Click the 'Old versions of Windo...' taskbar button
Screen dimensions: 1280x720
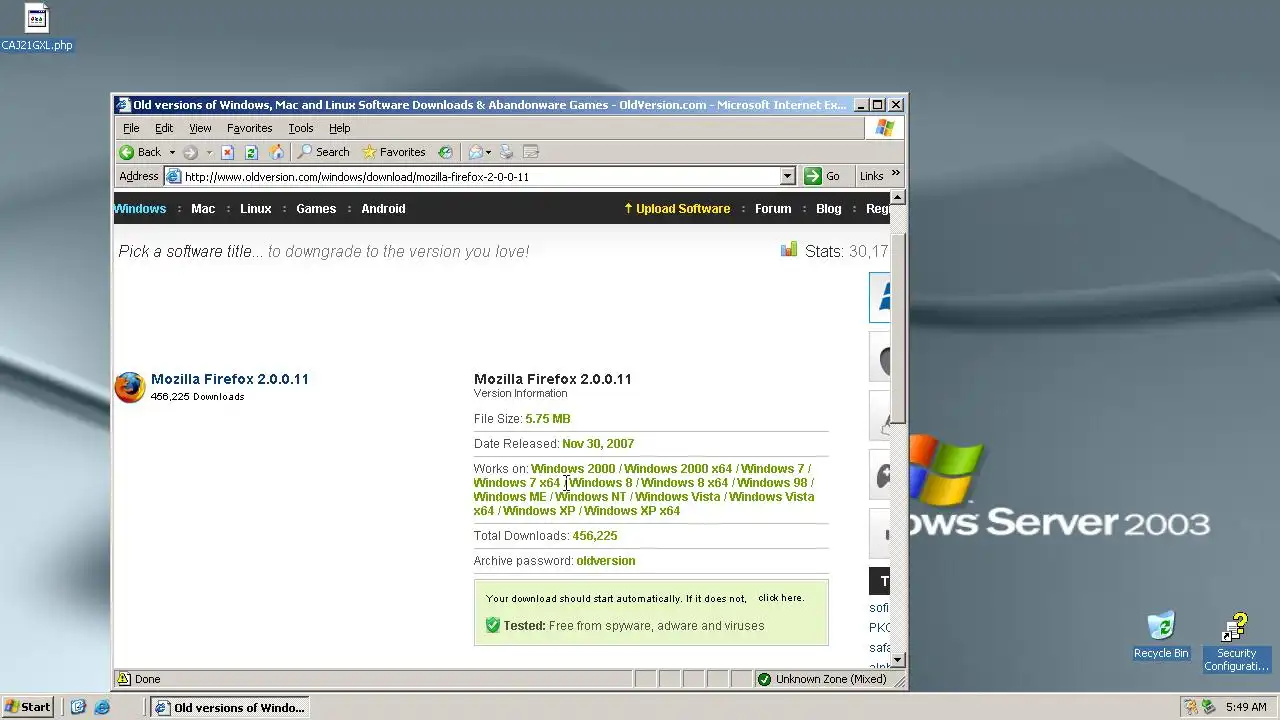click(x=230, y=707)
